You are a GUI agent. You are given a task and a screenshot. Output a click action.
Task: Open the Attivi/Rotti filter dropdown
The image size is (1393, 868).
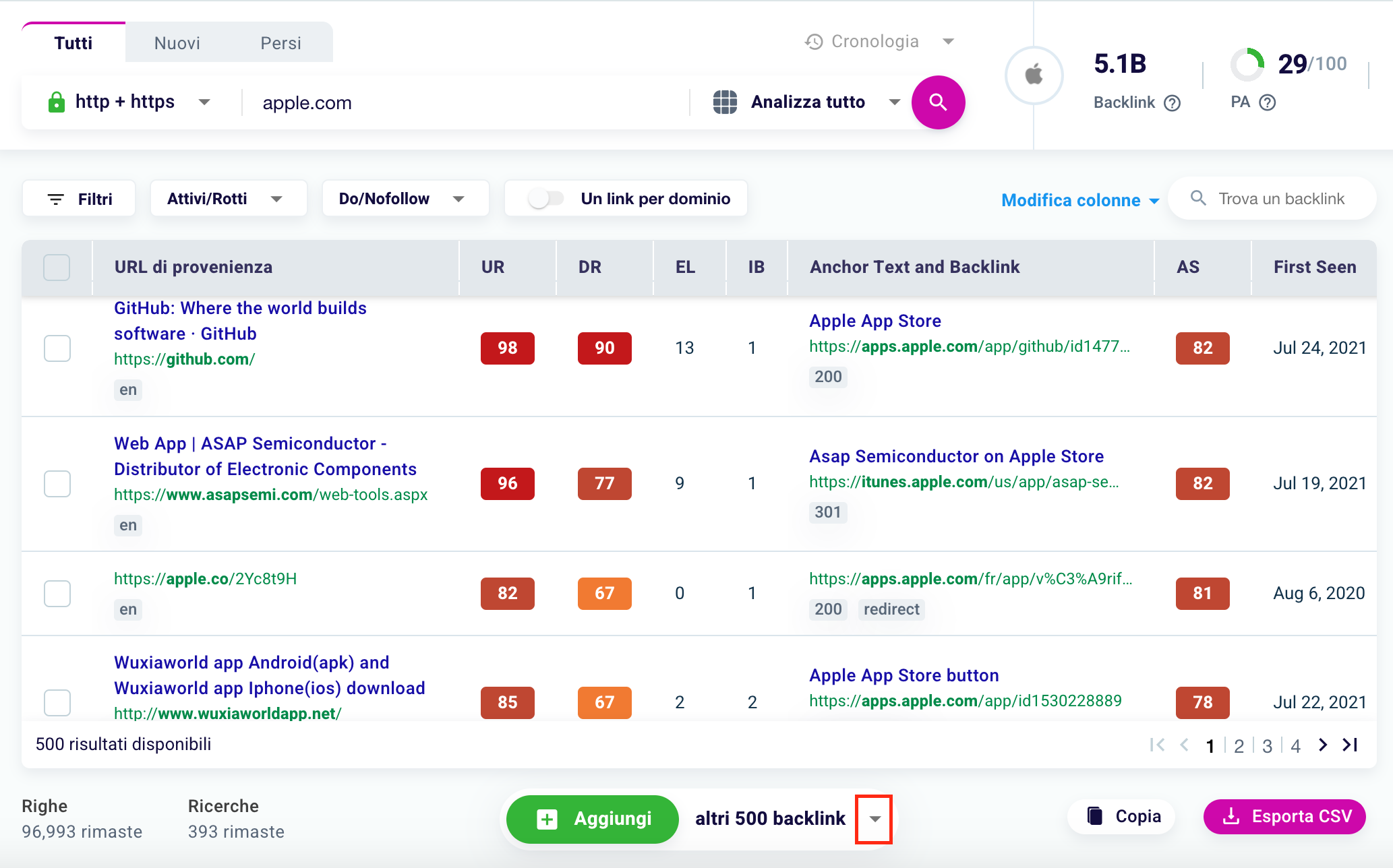coord(229,199)
